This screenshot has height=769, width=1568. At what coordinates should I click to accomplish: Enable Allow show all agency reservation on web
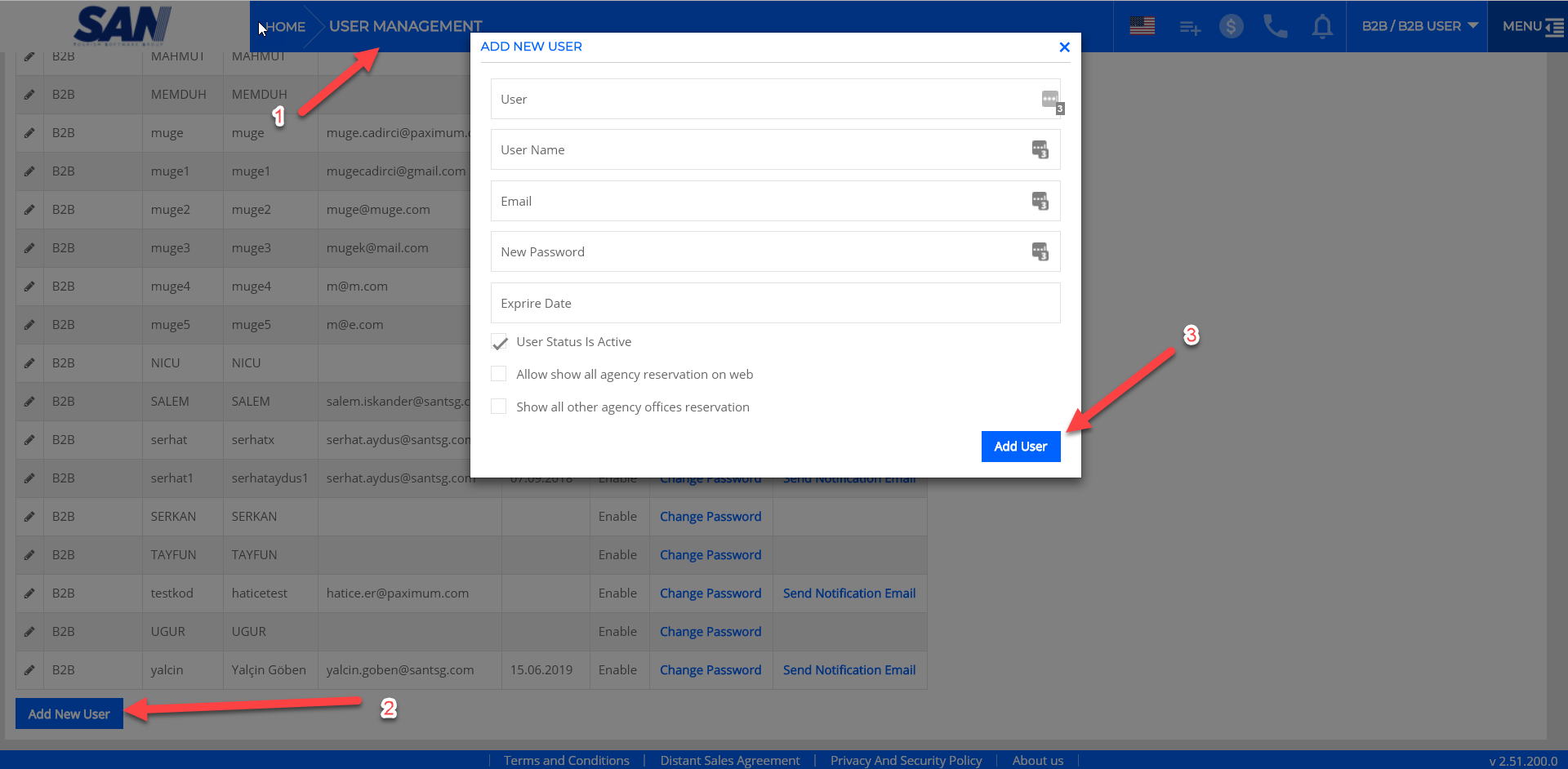(499, 374)
